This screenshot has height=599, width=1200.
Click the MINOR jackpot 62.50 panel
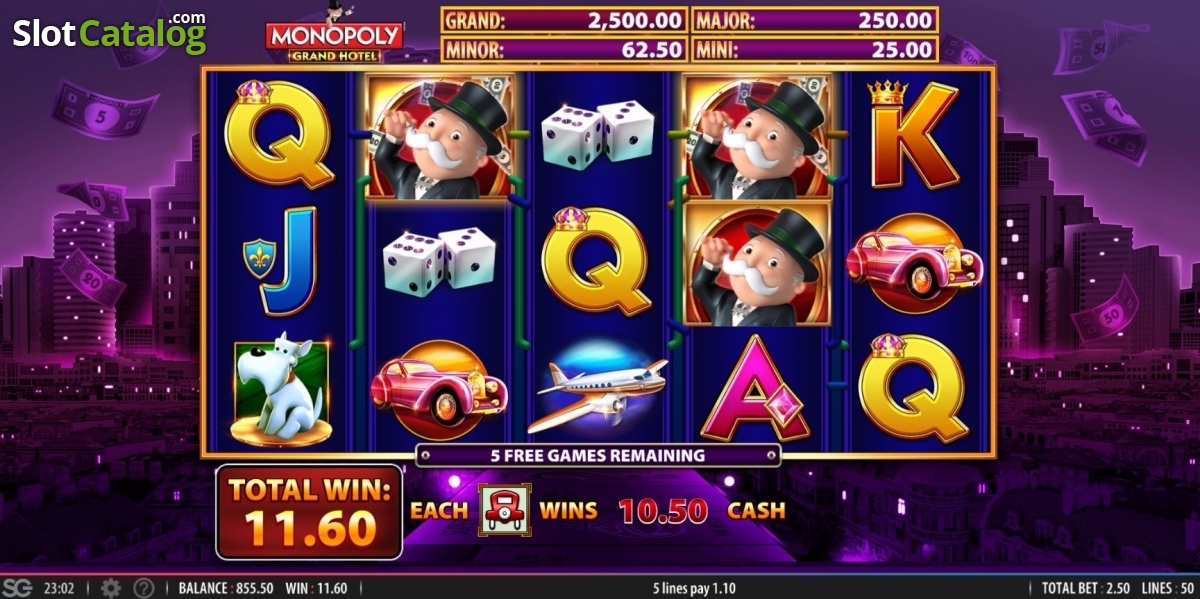coord(564,49)
